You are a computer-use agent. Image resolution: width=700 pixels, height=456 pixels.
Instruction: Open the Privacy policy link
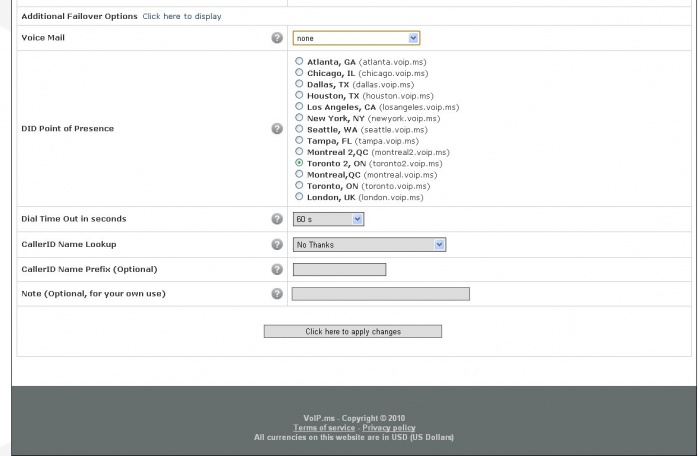pos(389,428)
